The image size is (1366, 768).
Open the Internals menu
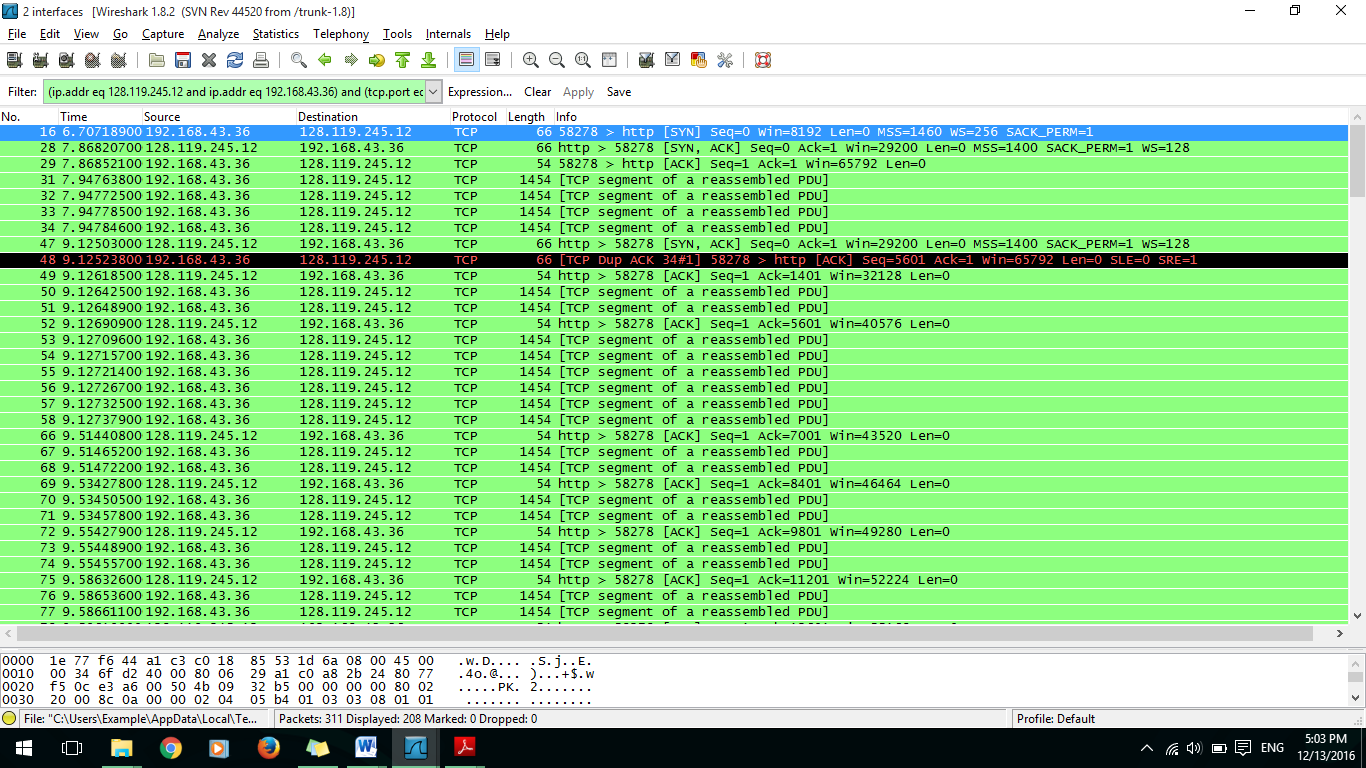448,34
